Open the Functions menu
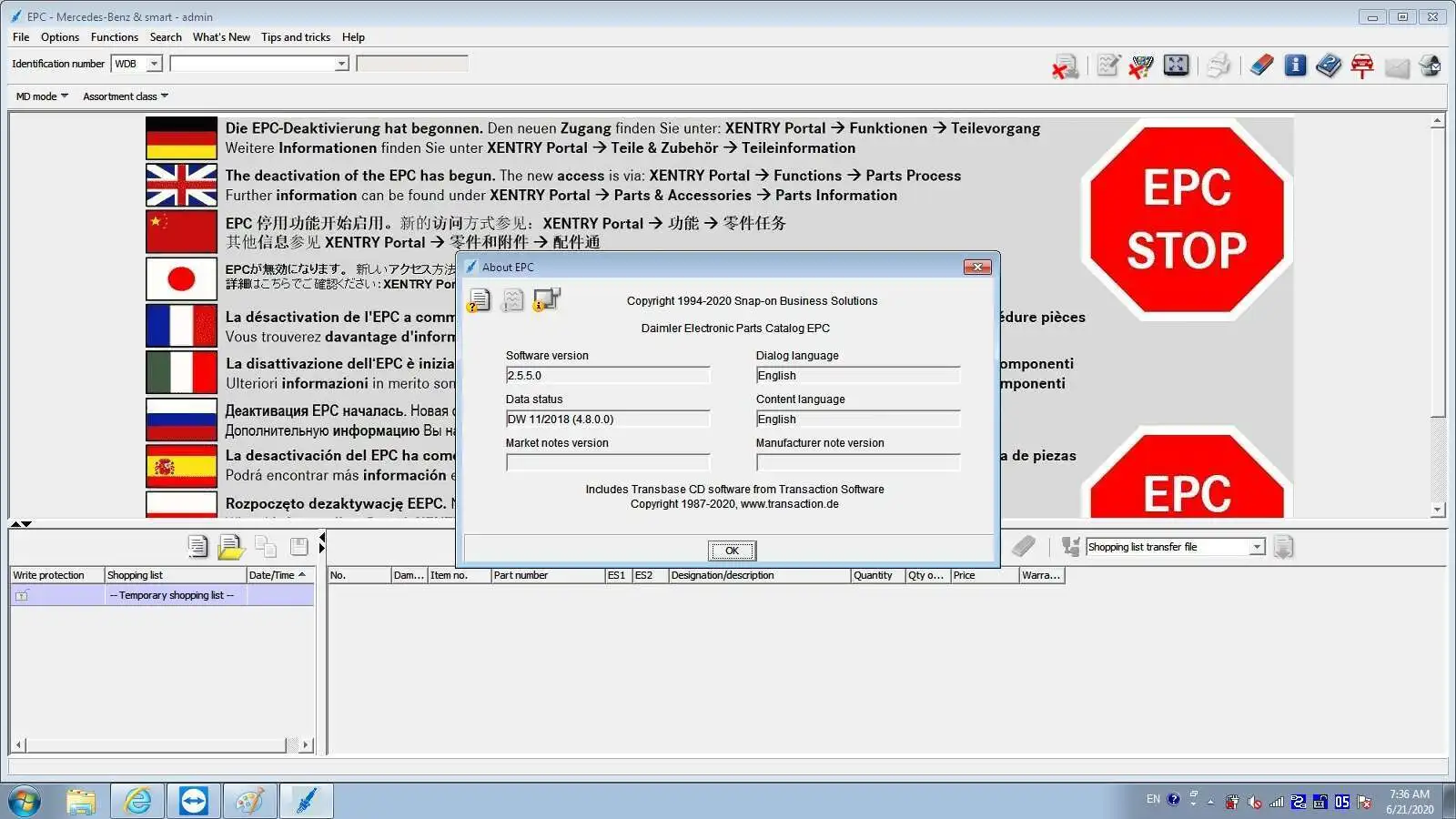 tap(115, 37)
